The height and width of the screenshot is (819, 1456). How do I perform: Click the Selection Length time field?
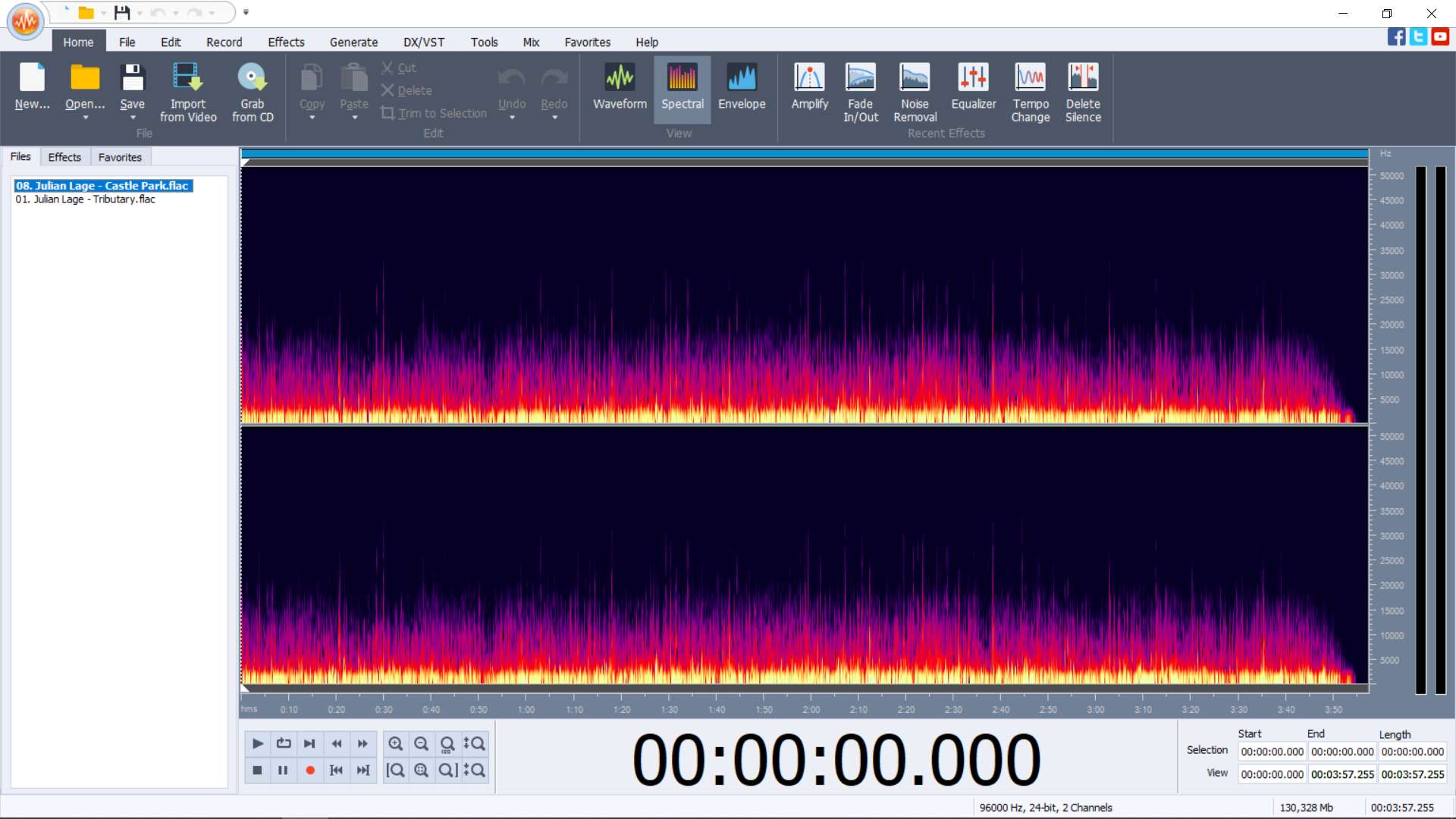[1412, 752]
